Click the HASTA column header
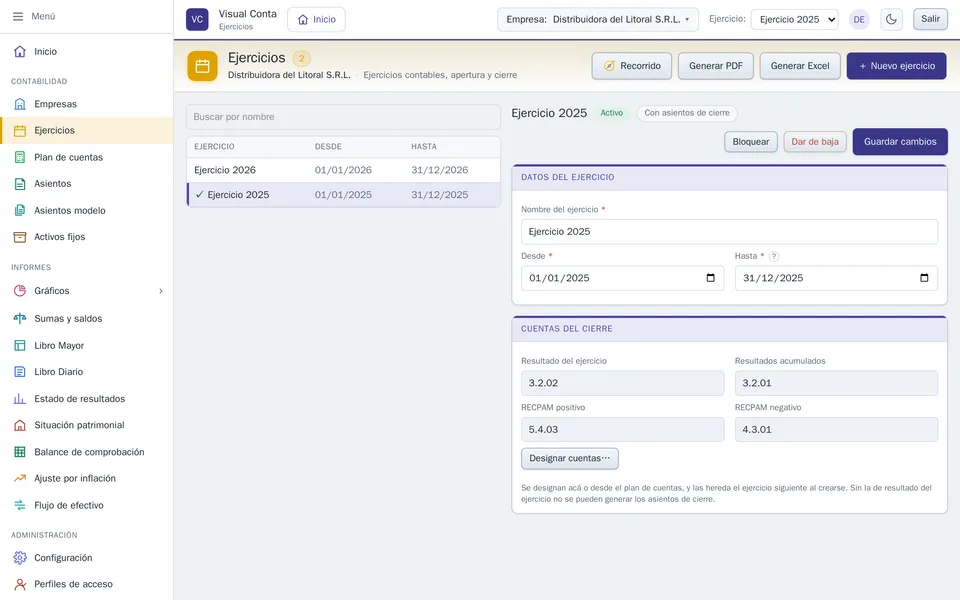 tap(424, 147)
